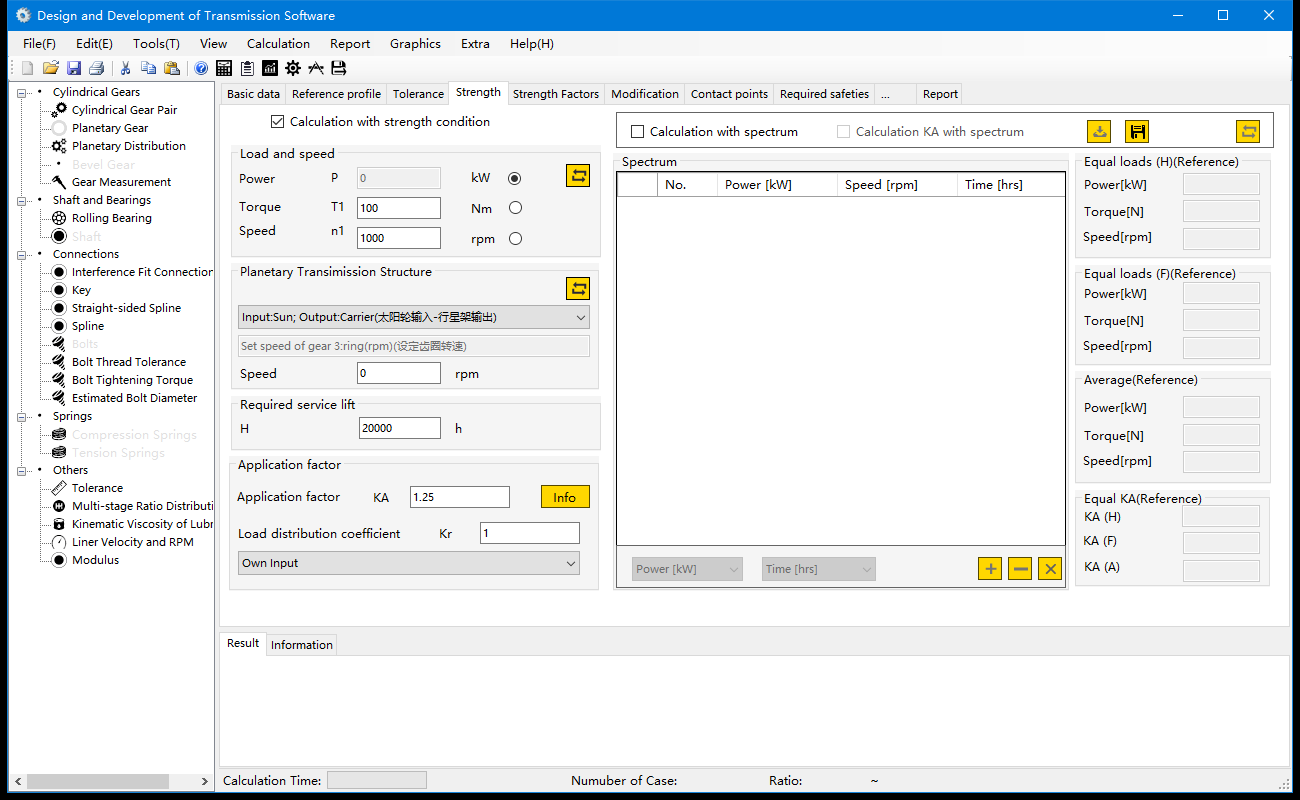This screenshot has width=1300, height=800.
Task: Click the Paste clipboard icon
Action: click(x=172, y=68)
